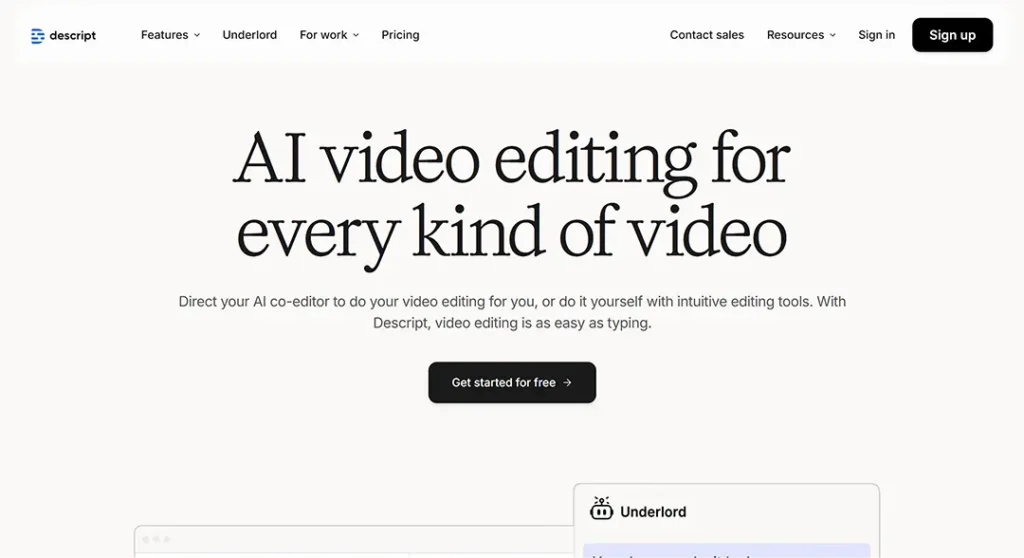Go to the Pricing page
This screenshot has height=558, width=1024.
pos(400,35)
